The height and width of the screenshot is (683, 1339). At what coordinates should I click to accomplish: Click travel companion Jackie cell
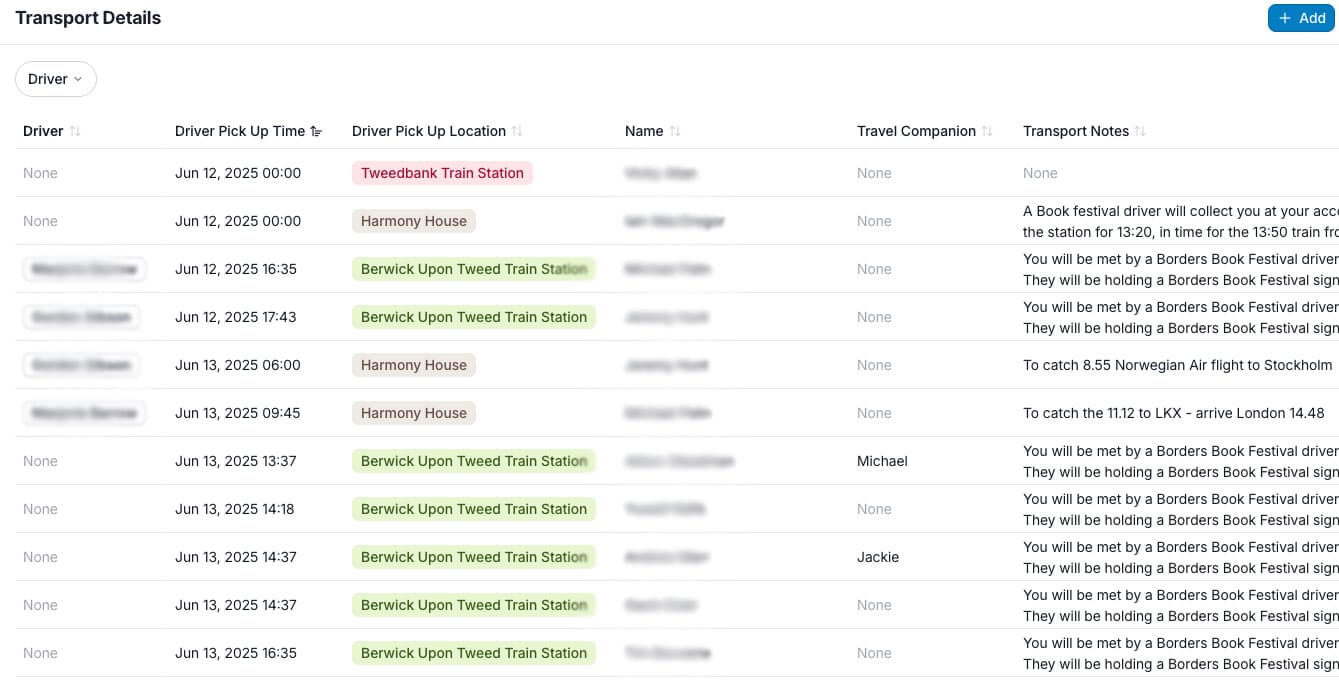point(878,557)
